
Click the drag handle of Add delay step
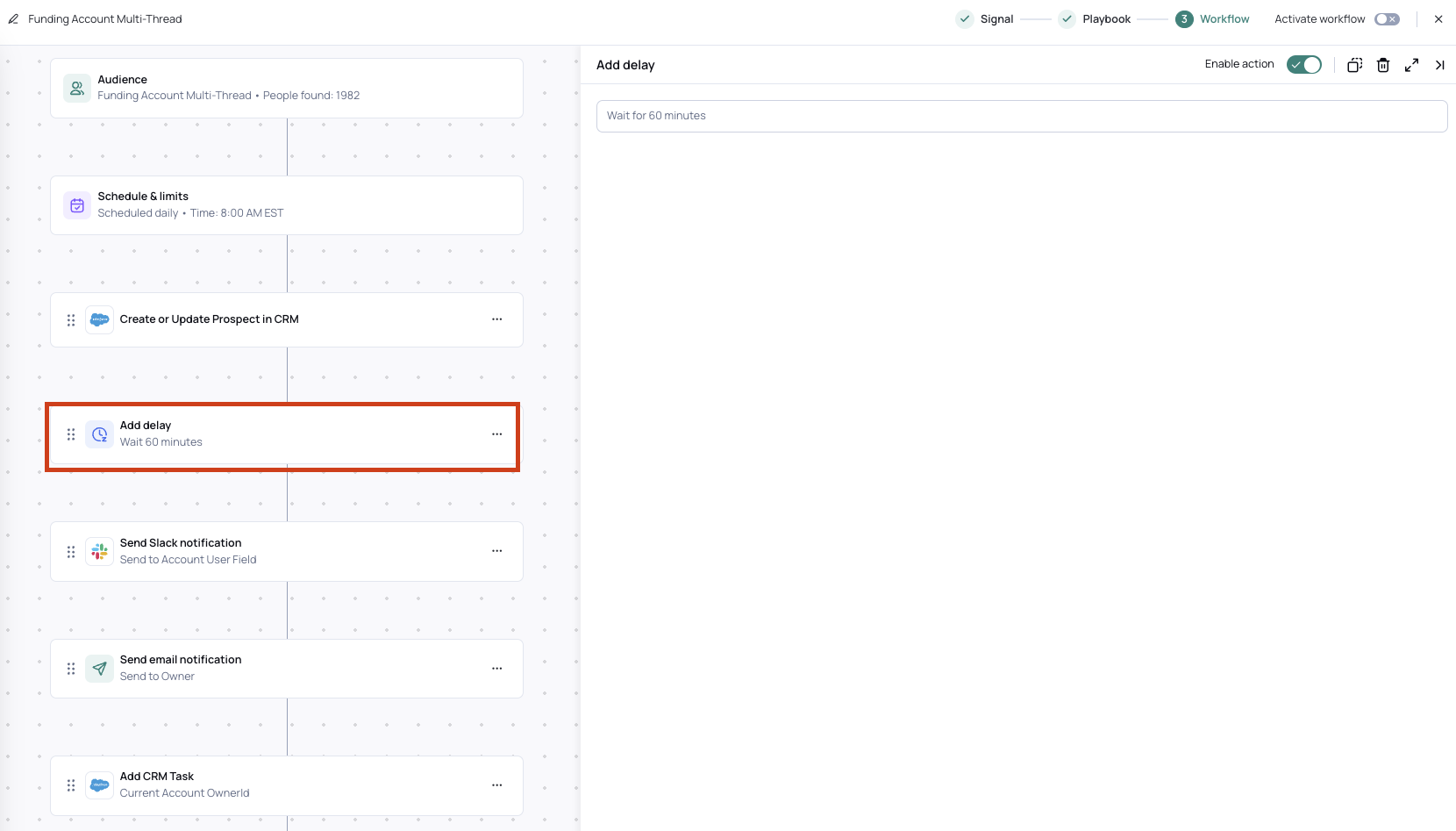tap(71, 434)
